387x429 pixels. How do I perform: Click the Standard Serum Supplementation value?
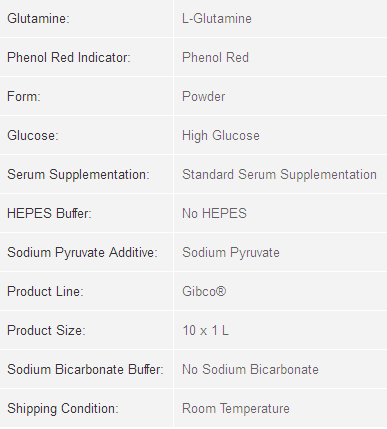(x=279, y=174)
